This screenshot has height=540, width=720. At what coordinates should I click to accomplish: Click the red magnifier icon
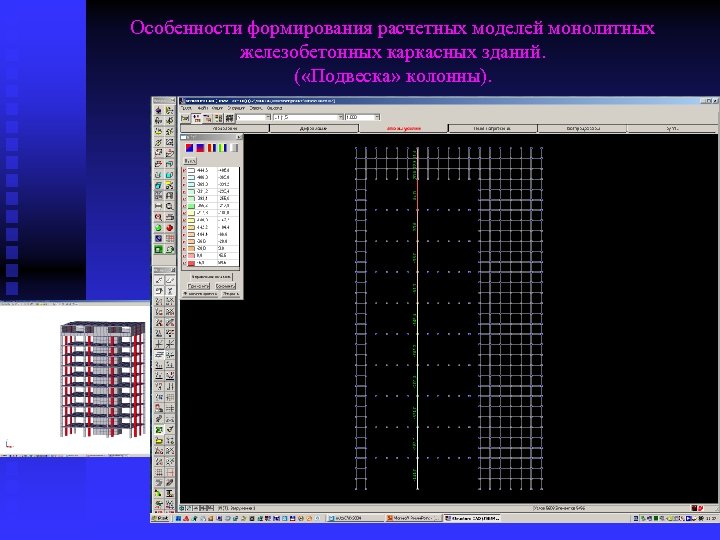pyautogui.click(x=159, y=217)
